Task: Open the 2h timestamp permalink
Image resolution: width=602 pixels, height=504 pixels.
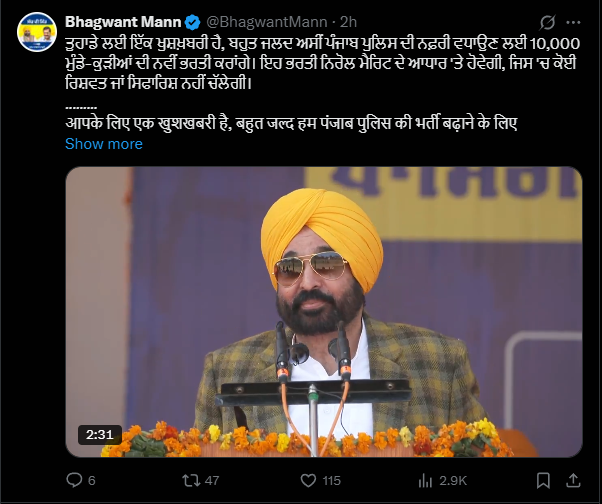Action: 349,22
